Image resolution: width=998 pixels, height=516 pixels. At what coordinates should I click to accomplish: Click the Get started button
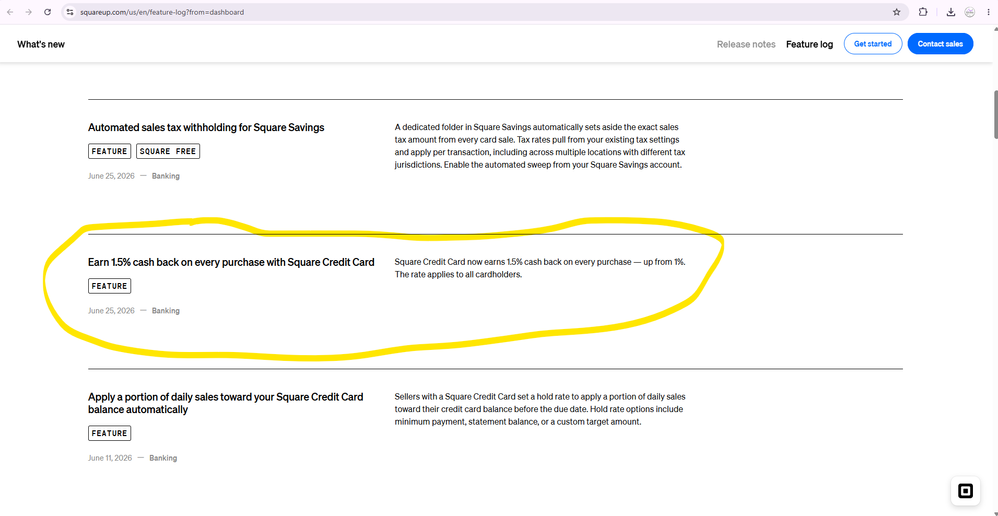click(x=873, y=44)
